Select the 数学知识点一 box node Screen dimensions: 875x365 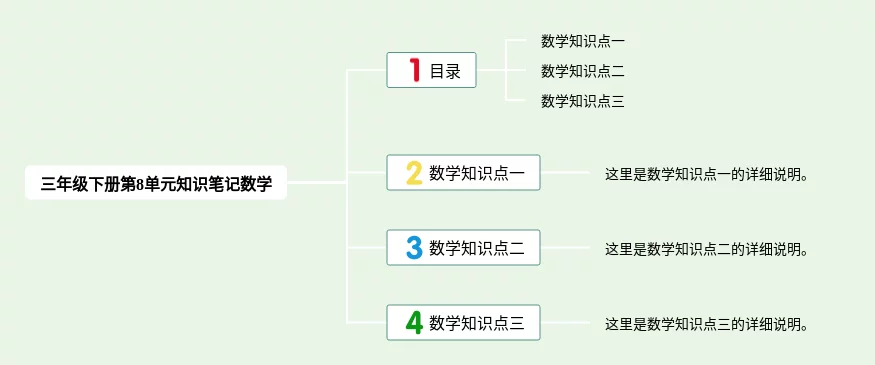(x=463, y=172)
